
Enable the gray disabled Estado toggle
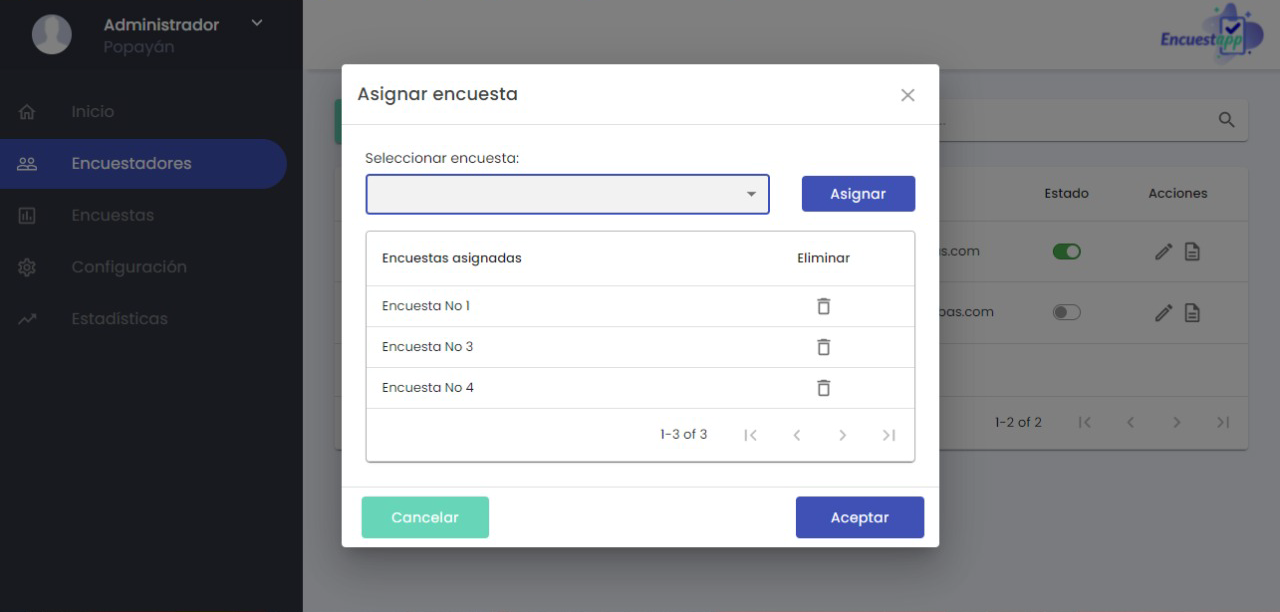point(1066,313)
